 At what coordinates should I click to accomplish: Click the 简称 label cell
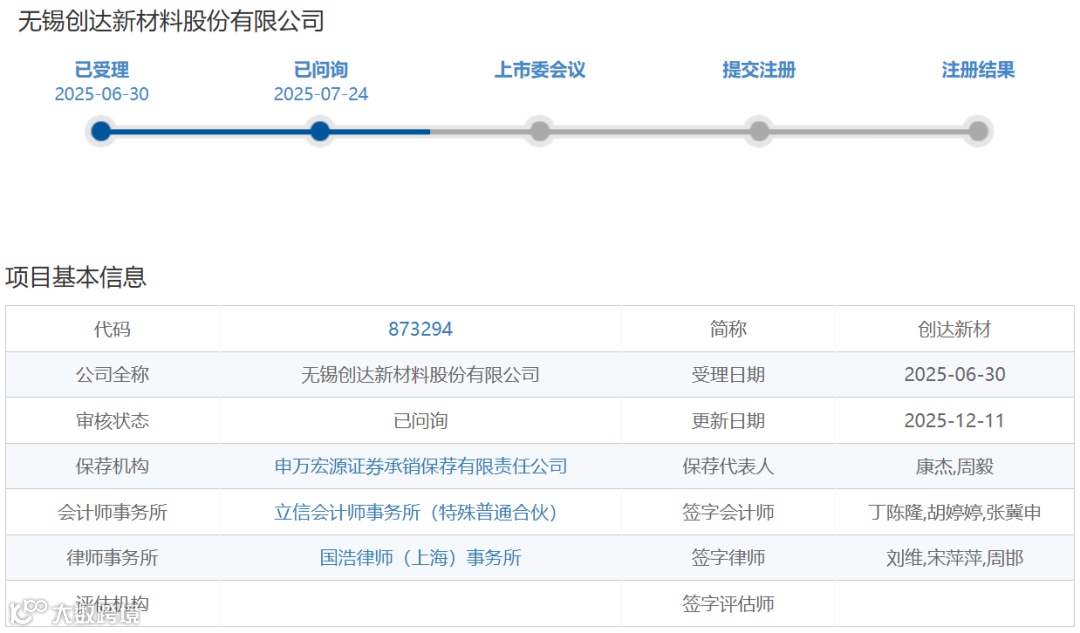(728, 329)
